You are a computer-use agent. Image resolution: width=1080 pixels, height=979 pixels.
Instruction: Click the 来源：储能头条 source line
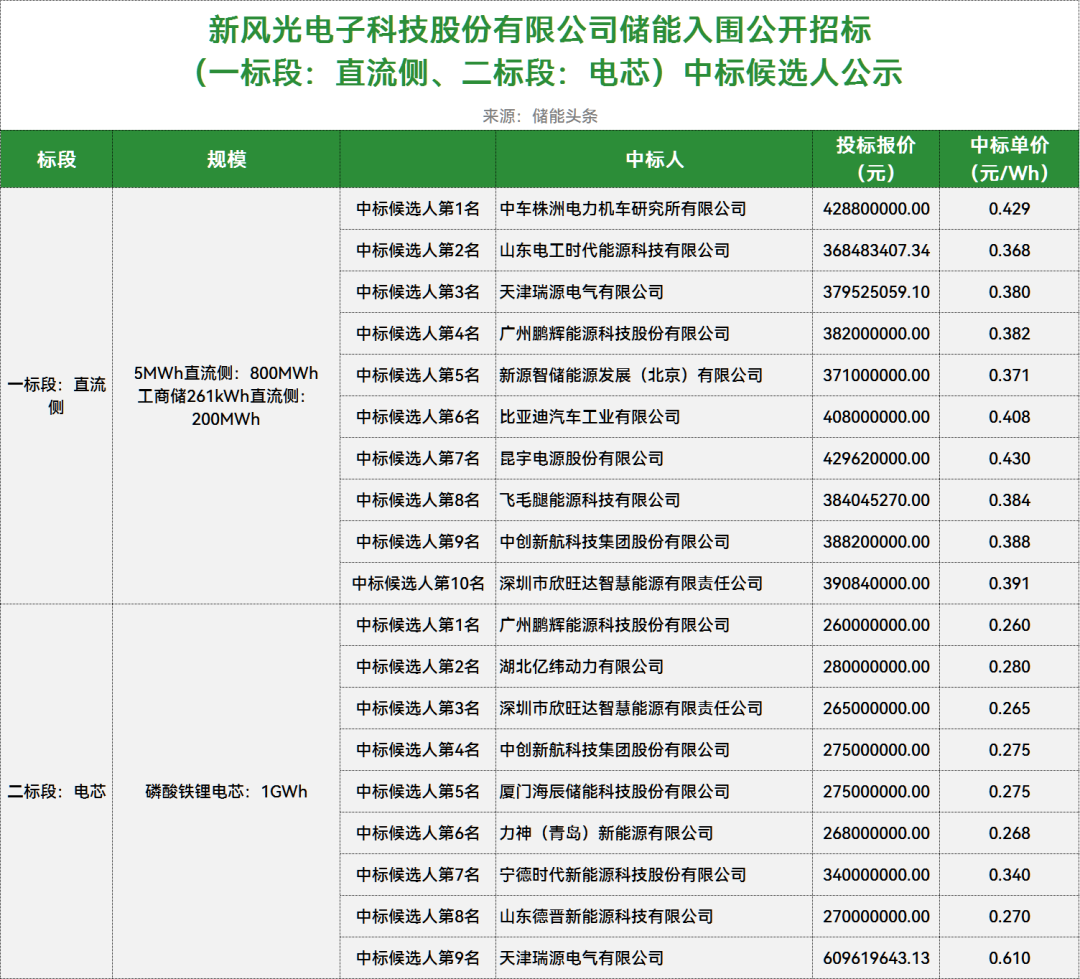(x=540, y=116)
